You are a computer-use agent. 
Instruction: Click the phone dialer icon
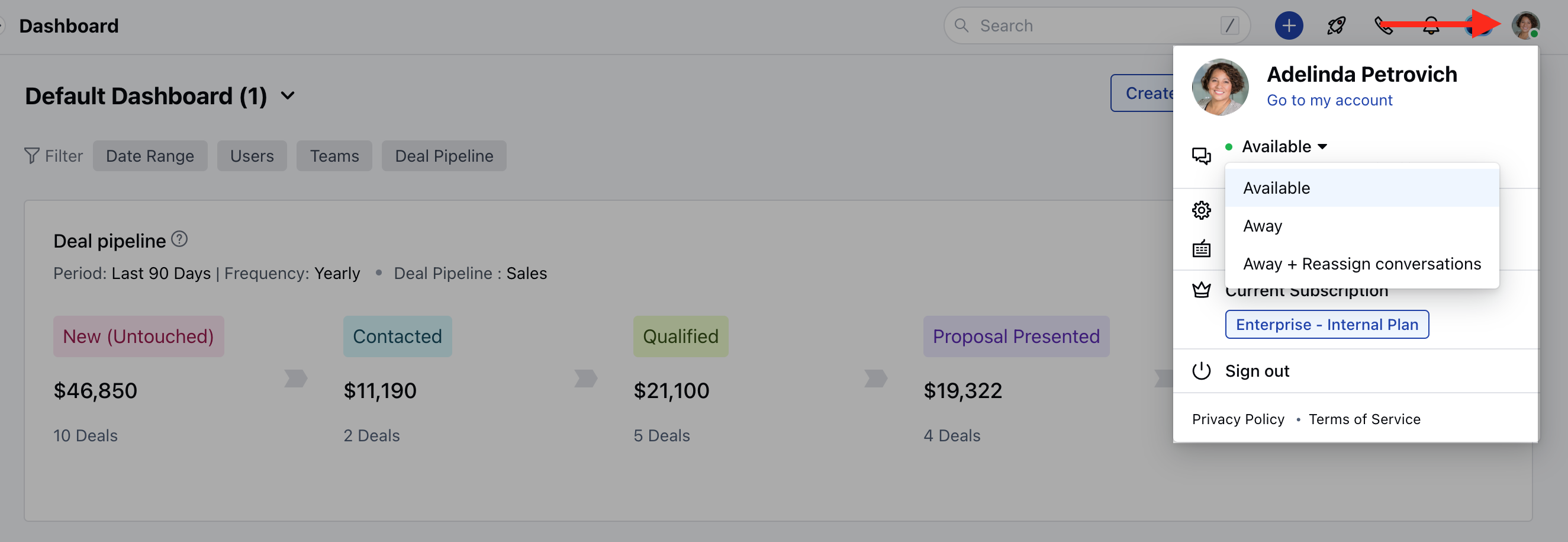(1382, 25)
